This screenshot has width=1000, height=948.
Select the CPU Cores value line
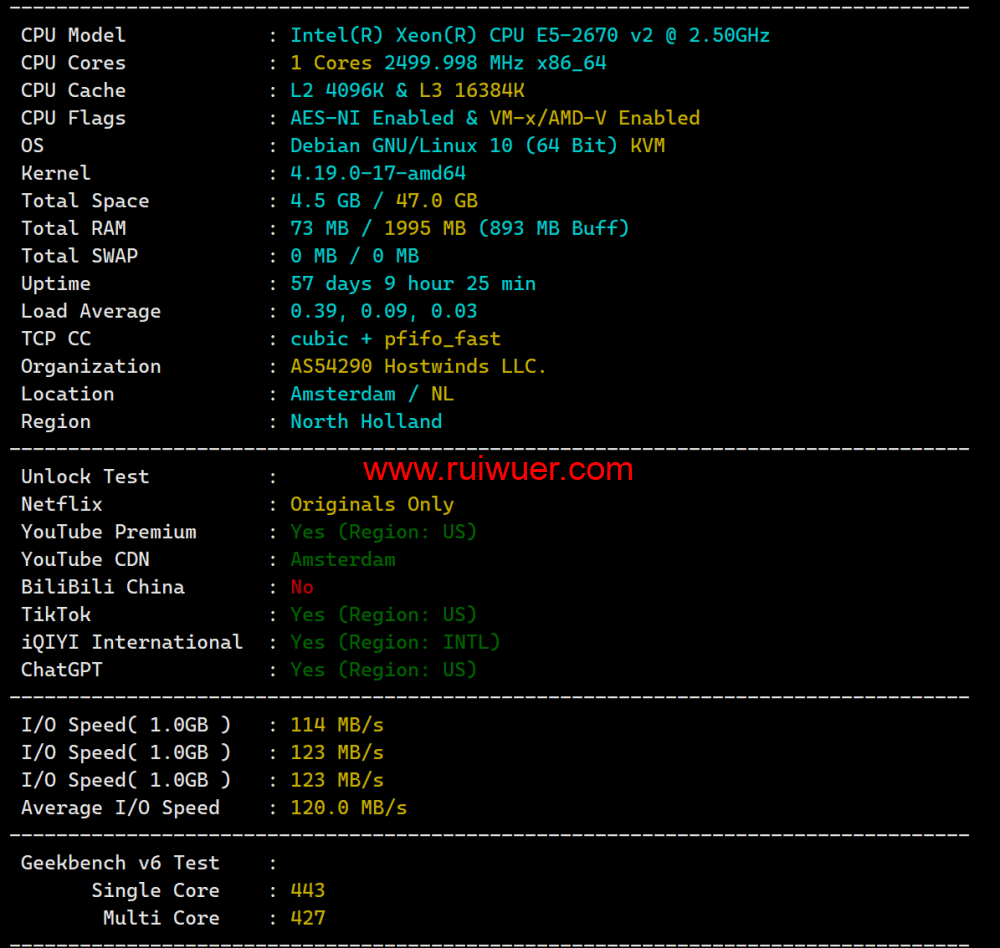click(x=448, y=63)
